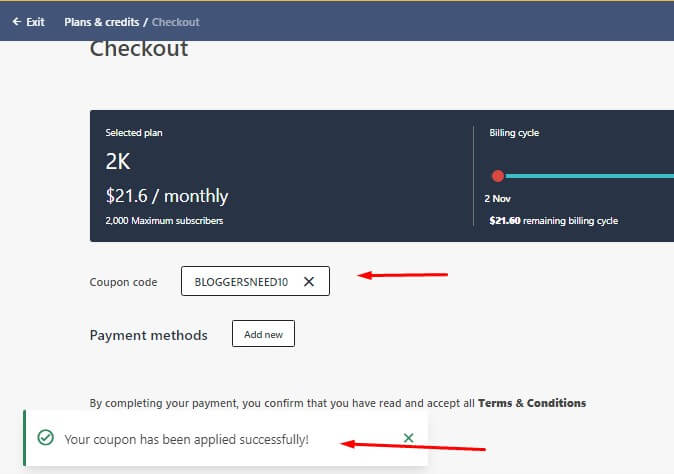Click the Coupon code label
674x474 pixels.
[x=123, y=282]
